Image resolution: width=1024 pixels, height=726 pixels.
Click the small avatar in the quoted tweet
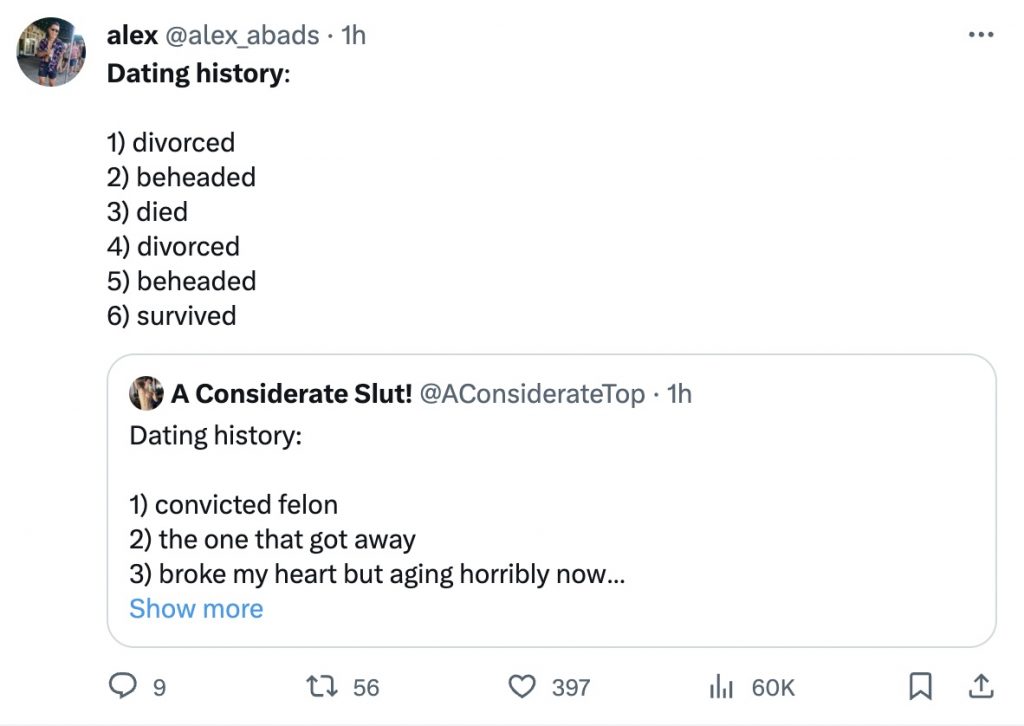coord(146,394)
